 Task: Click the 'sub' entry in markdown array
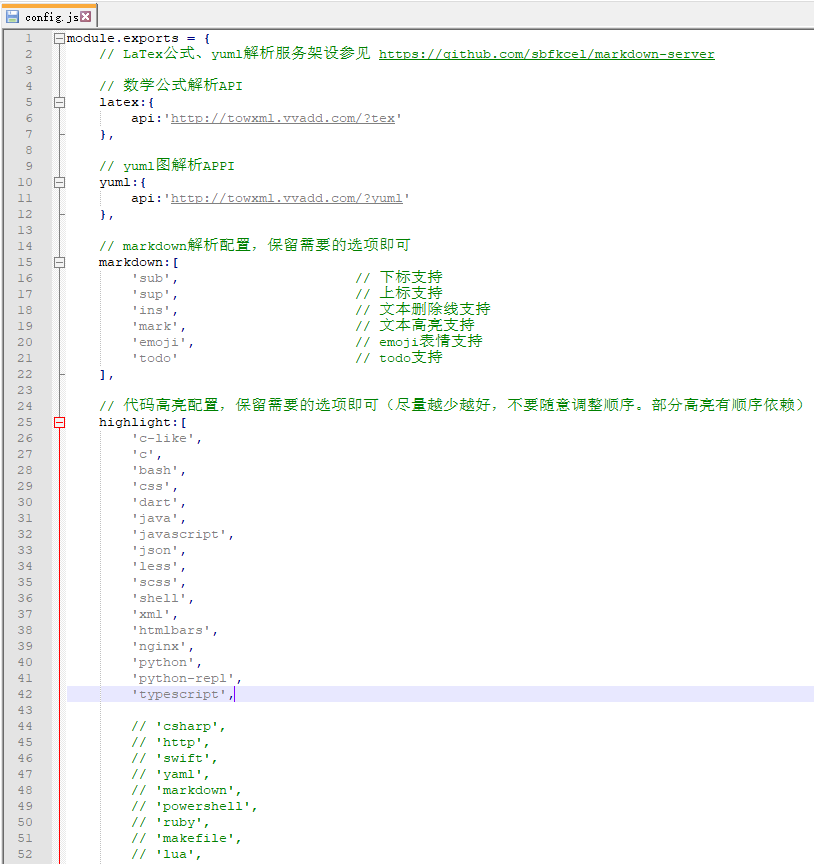pyautogui.click(x=150, y=277)
